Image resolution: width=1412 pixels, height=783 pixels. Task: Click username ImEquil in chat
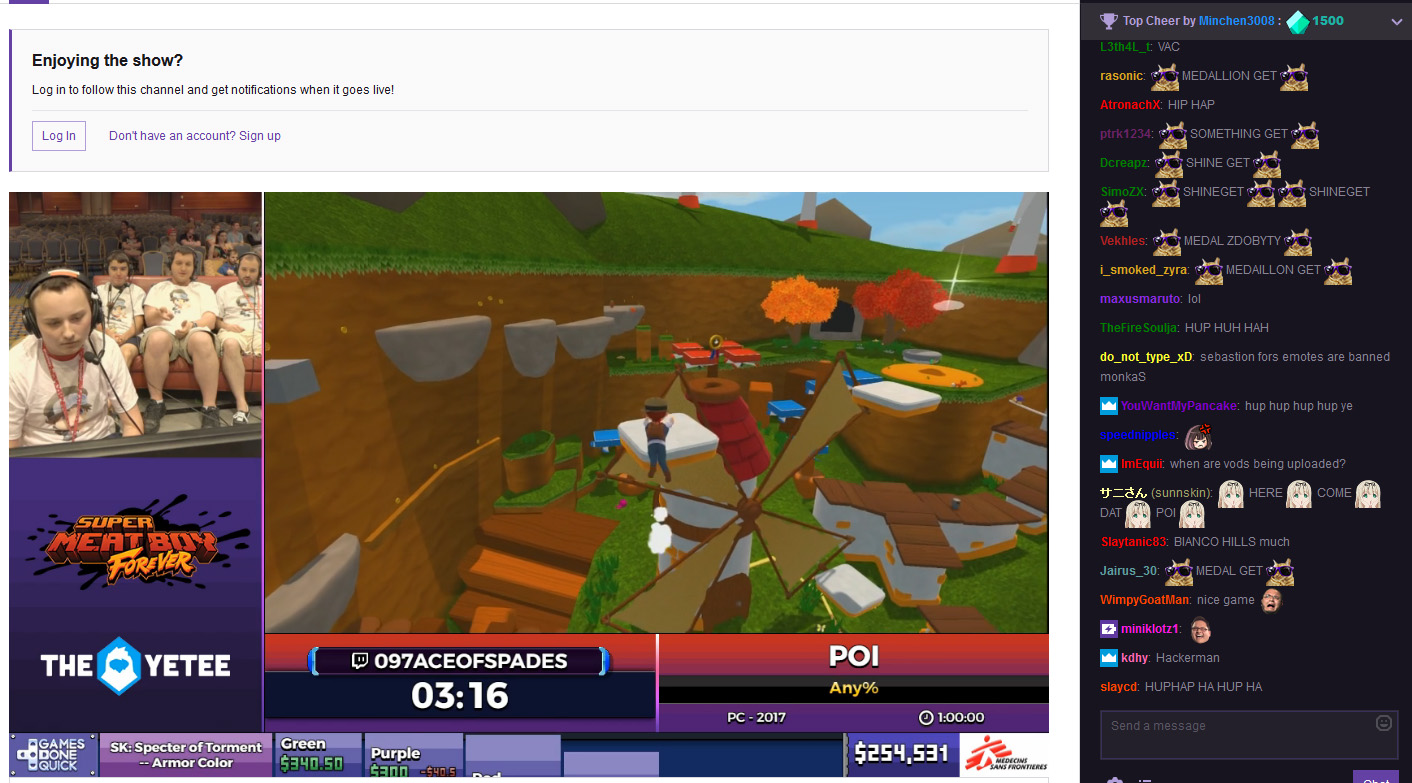1141,464
